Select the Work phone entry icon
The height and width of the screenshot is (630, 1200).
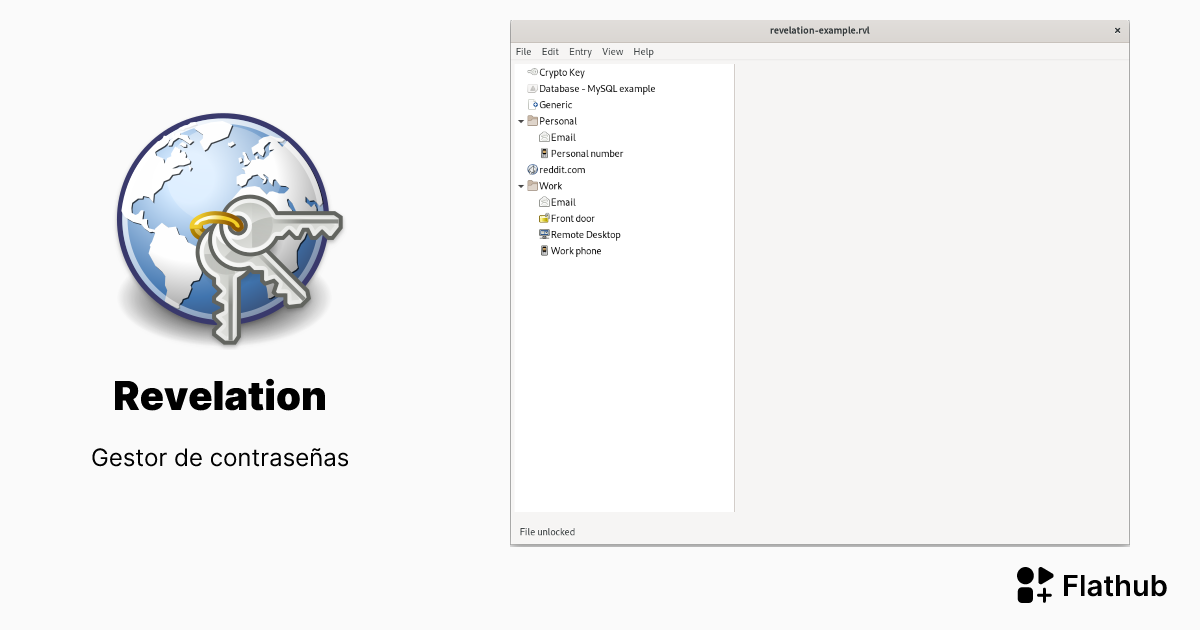pyautogui.click(x=543, y=250)
